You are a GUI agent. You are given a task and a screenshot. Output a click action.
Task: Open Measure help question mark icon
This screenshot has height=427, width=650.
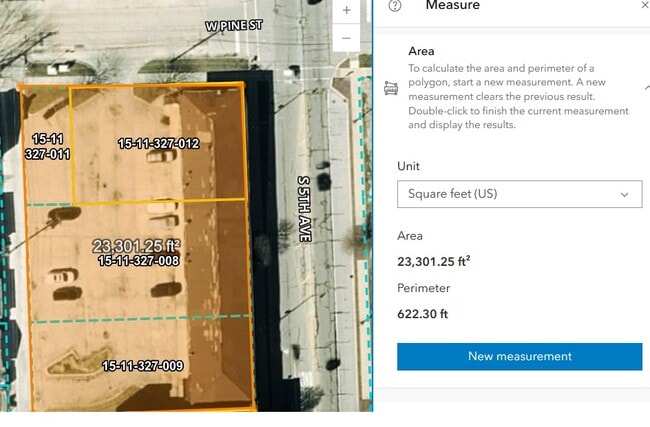coord(395,6)
